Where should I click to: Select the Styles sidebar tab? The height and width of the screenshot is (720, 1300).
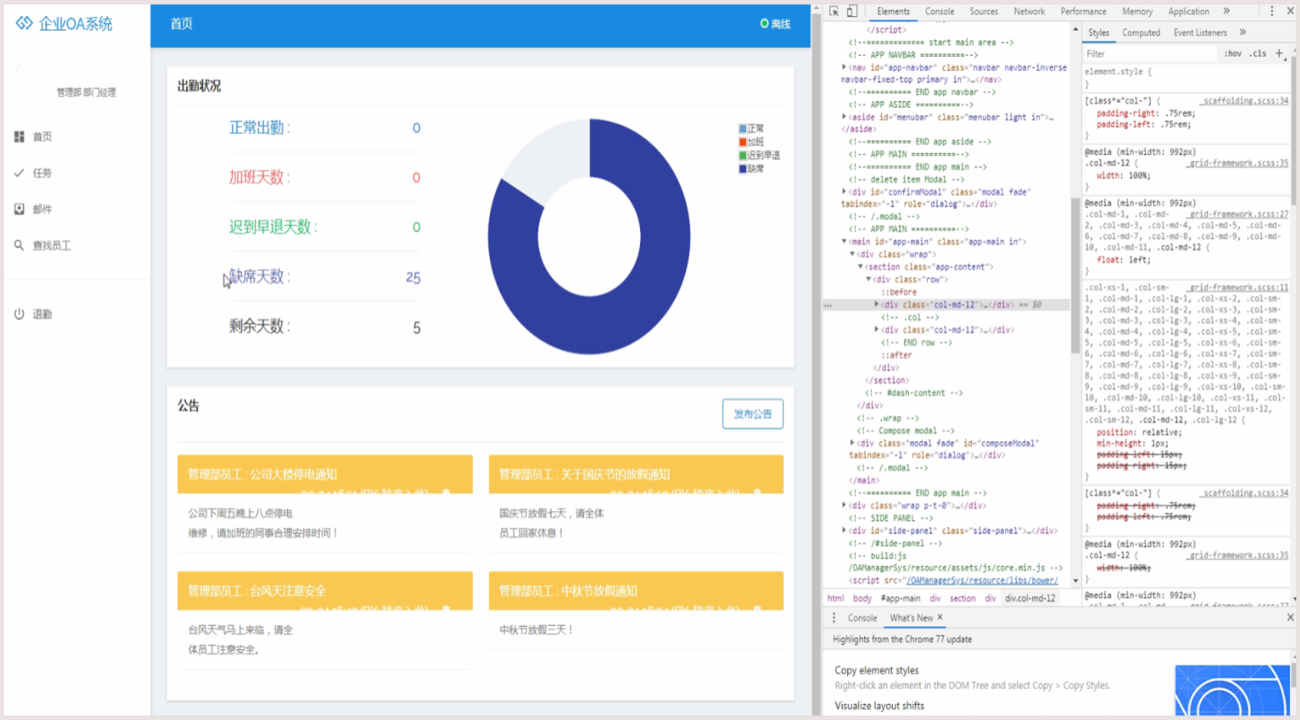click(1098, 33)
